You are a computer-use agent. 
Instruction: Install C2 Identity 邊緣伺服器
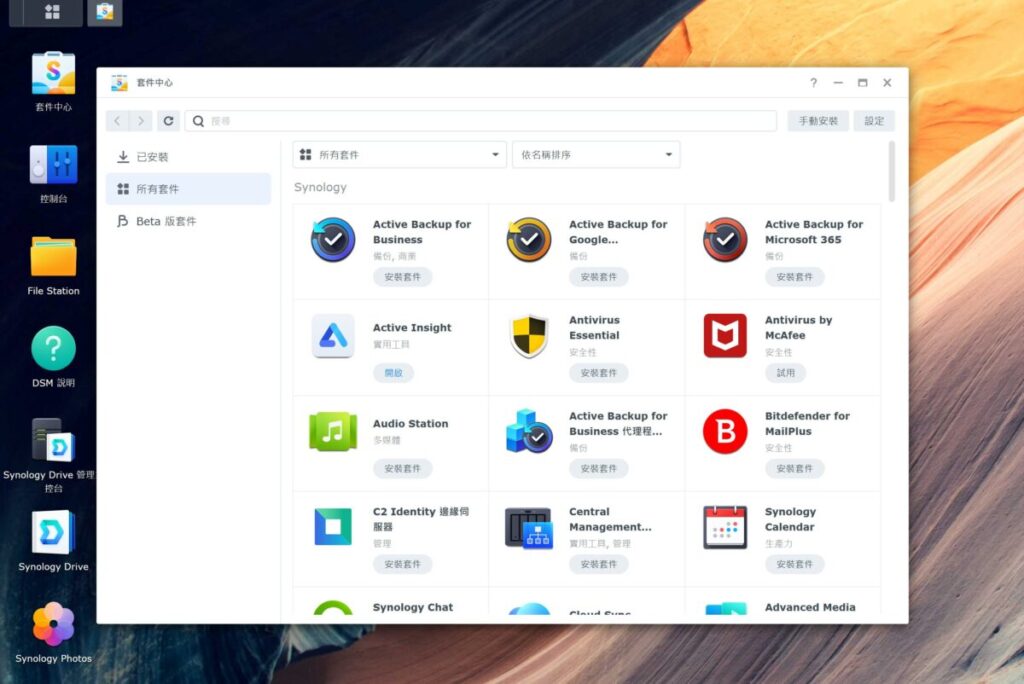(x=402, y=564)
